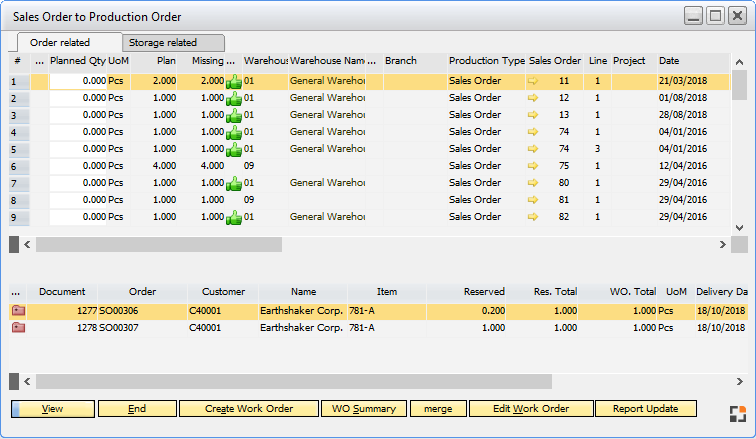Click the Production Type column header
This screenshot has width=756, height=439.
[486, 61]
